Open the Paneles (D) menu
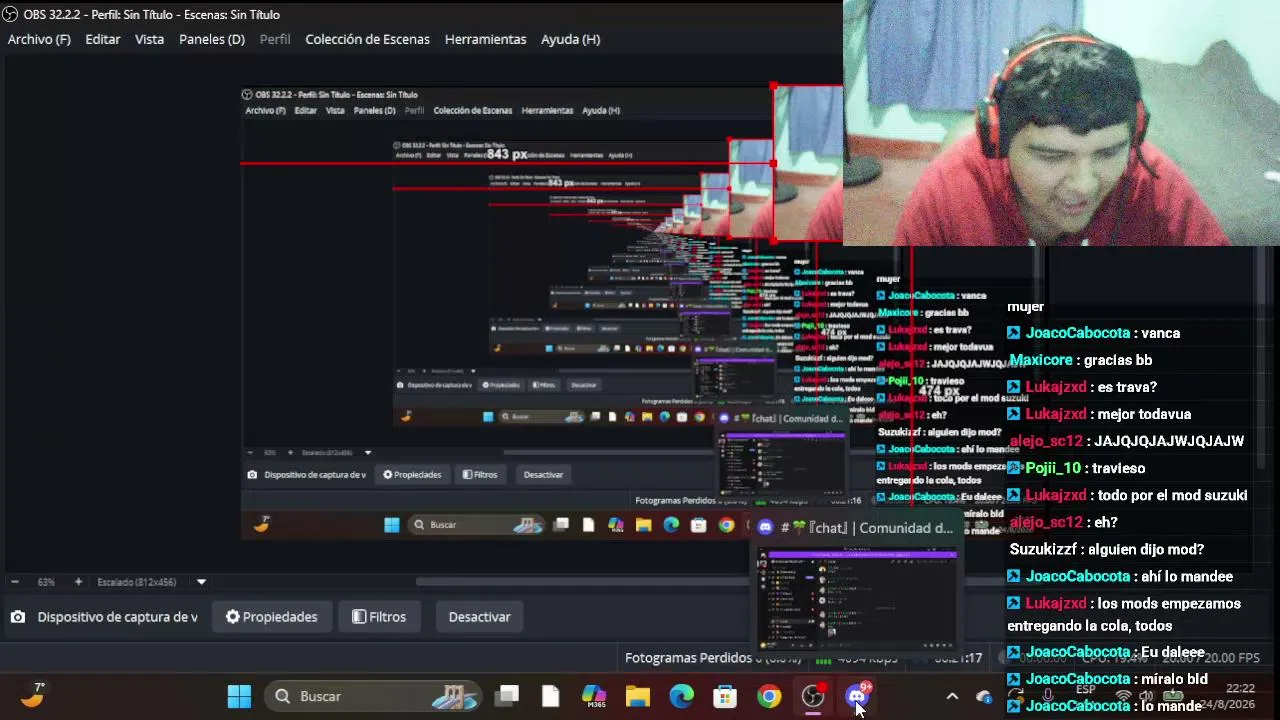The height and width of the screenshot is (720, 1280). [212, 39]
